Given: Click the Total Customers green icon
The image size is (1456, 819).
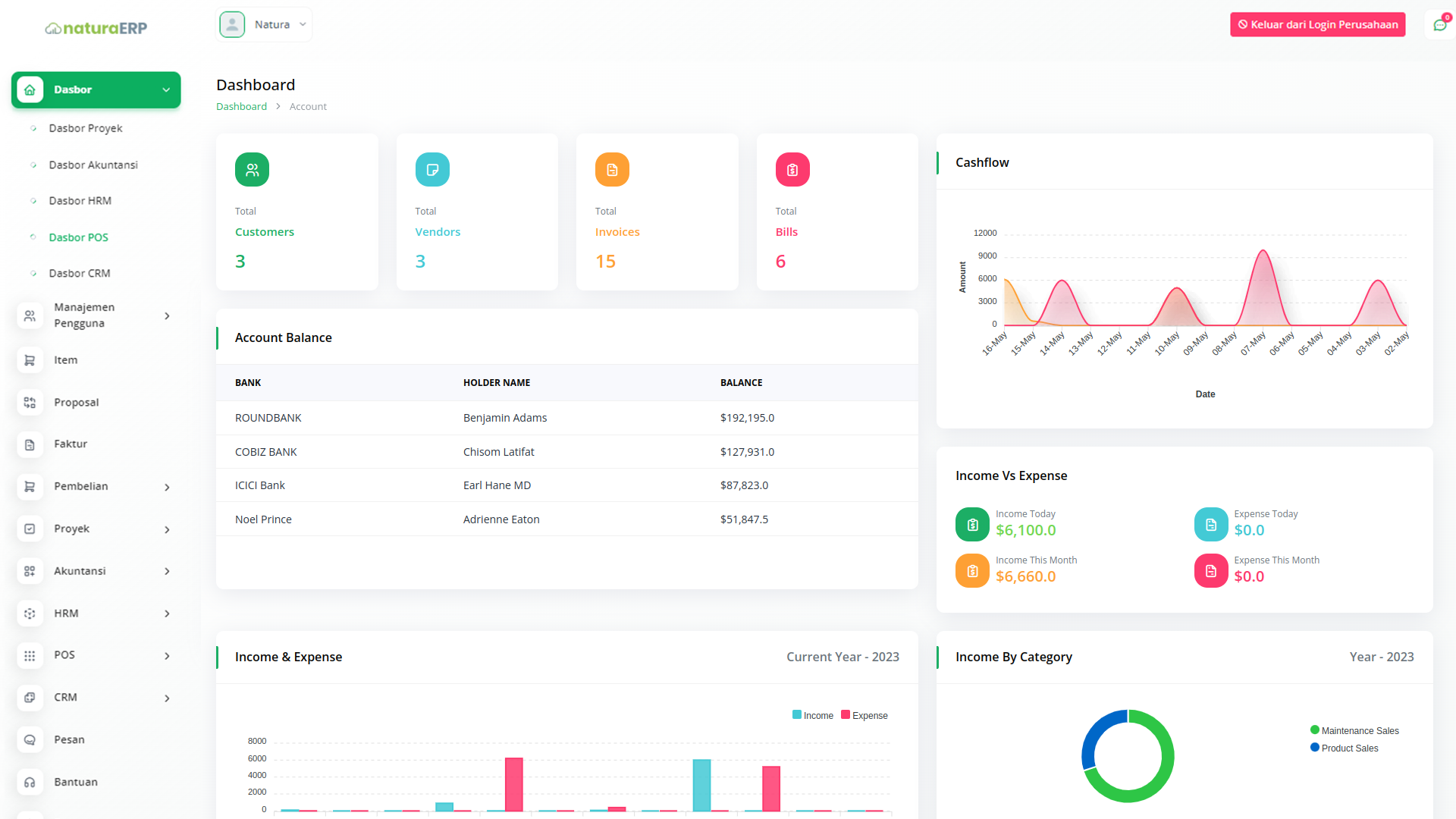Looking at the screenshot, I should 252,170.
